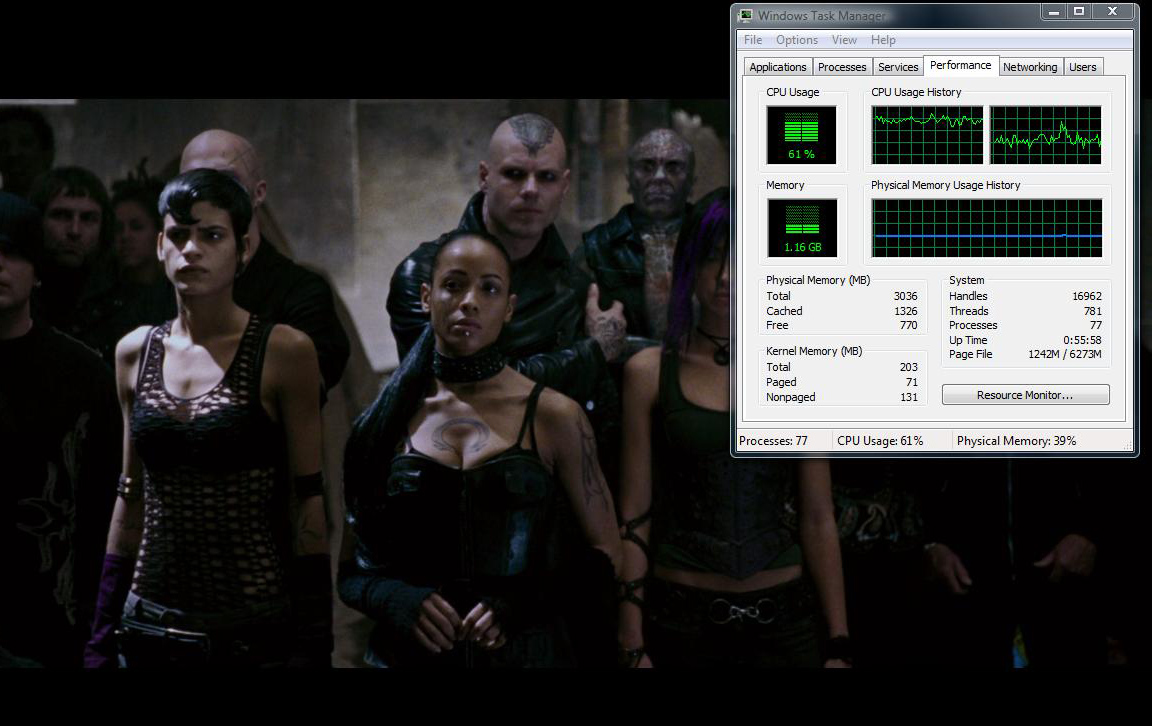1152x726 pixels.
Task: Click the Up Time value 0:55:58
Action: tap(1082, 340)
